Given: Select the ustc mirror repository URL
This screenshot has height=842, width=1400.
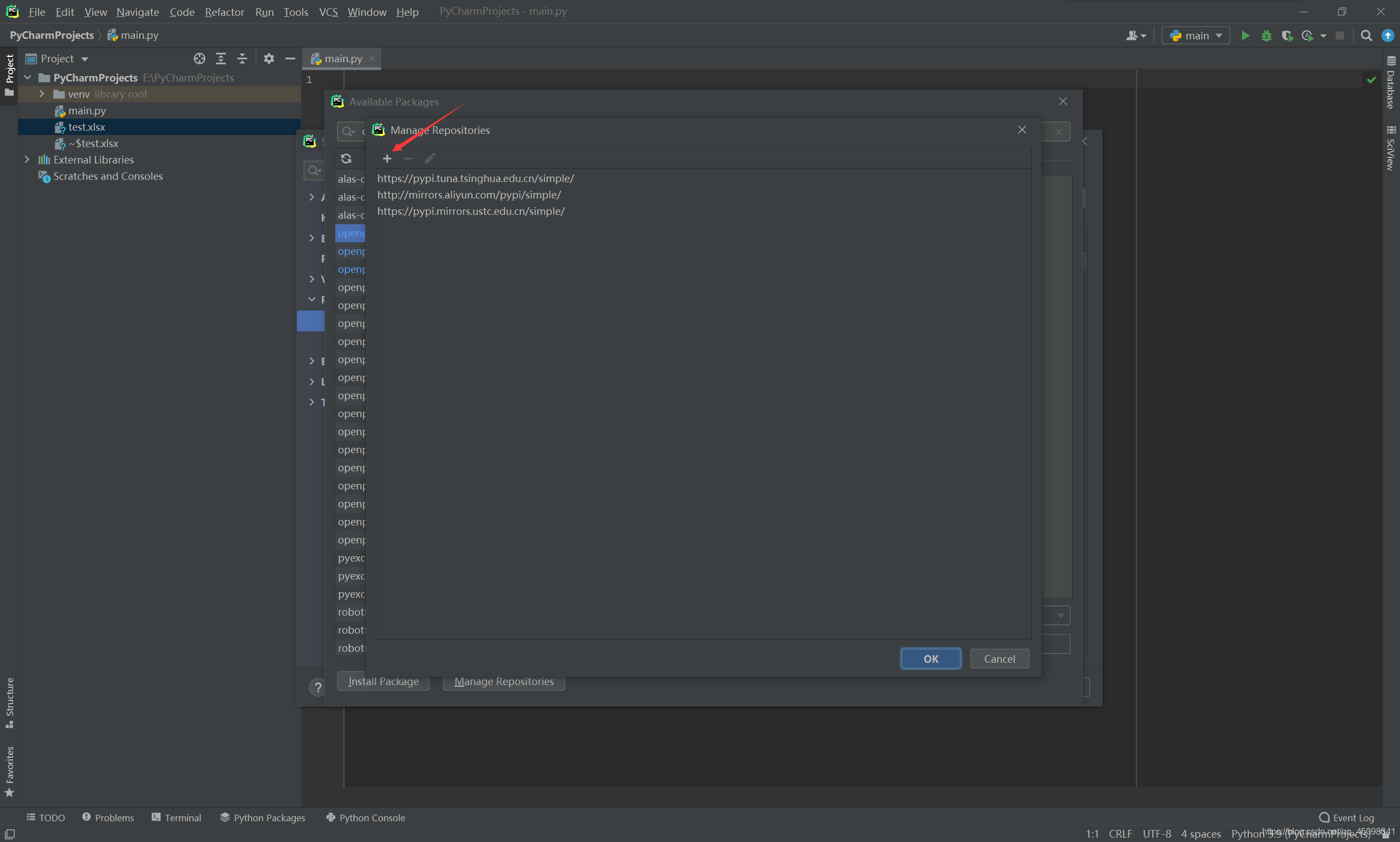Looking at the screenshot, I should [471, 211].
